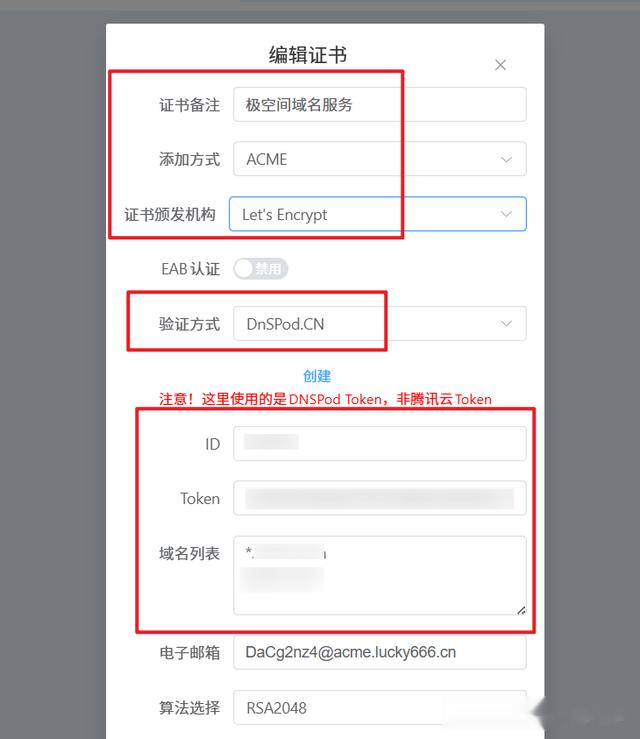Screen dimensions: 640x739
Task: Click the 证书颁发机构 dropdown chevron arrow
Action: click(x=506, y=214)
